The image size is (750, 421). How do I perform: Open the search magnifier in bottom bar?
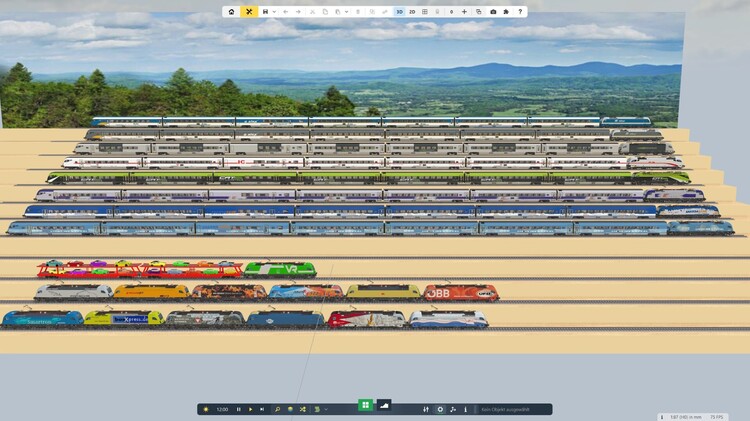(x=277, y=410)
